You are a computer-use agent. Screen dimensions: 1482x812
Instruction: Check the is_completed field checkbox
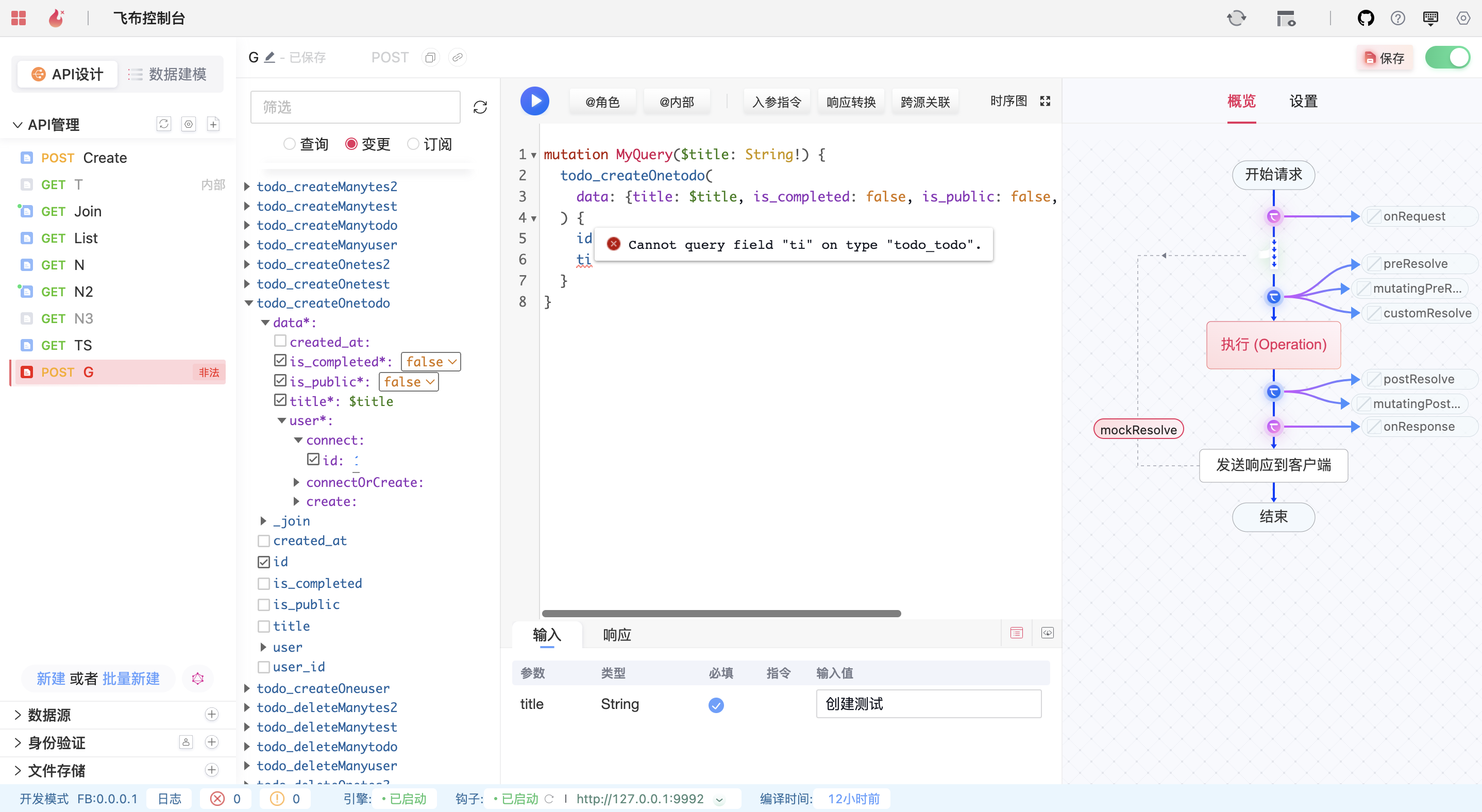pos(263,584)
